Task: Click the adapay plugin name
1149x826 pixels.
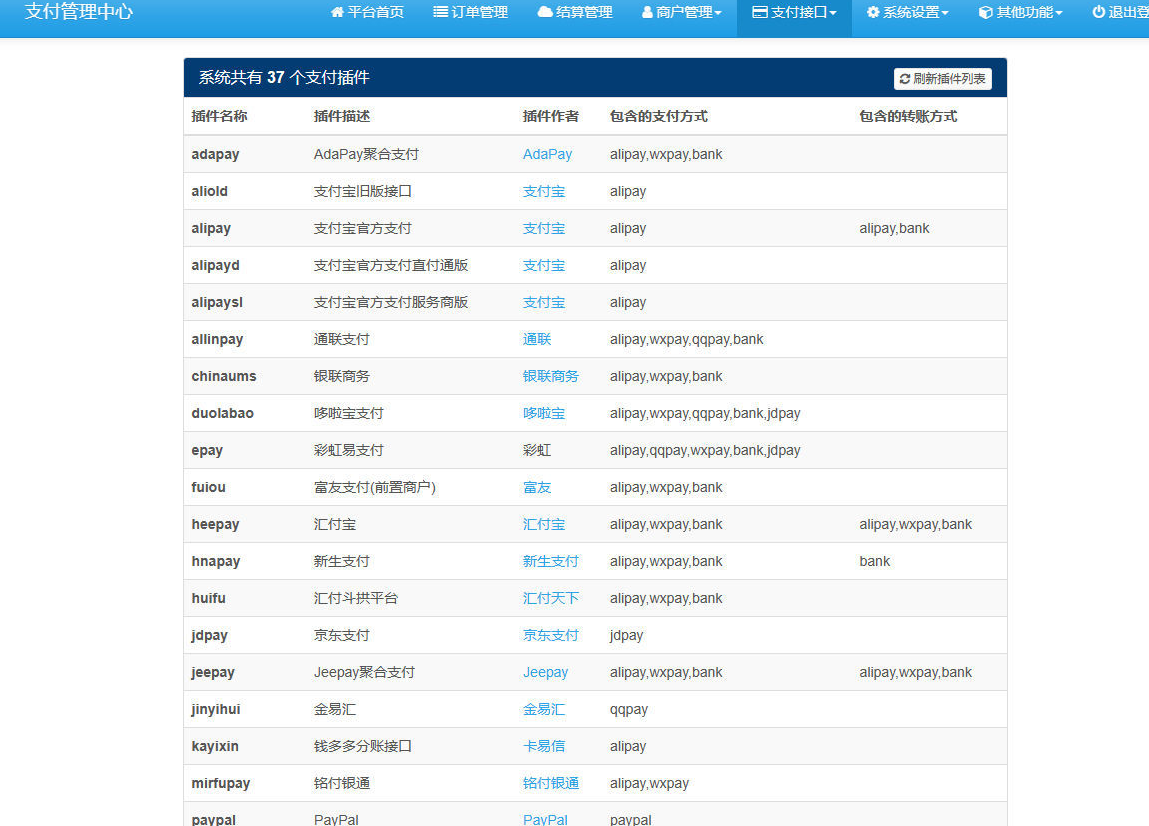Action: 215,155
